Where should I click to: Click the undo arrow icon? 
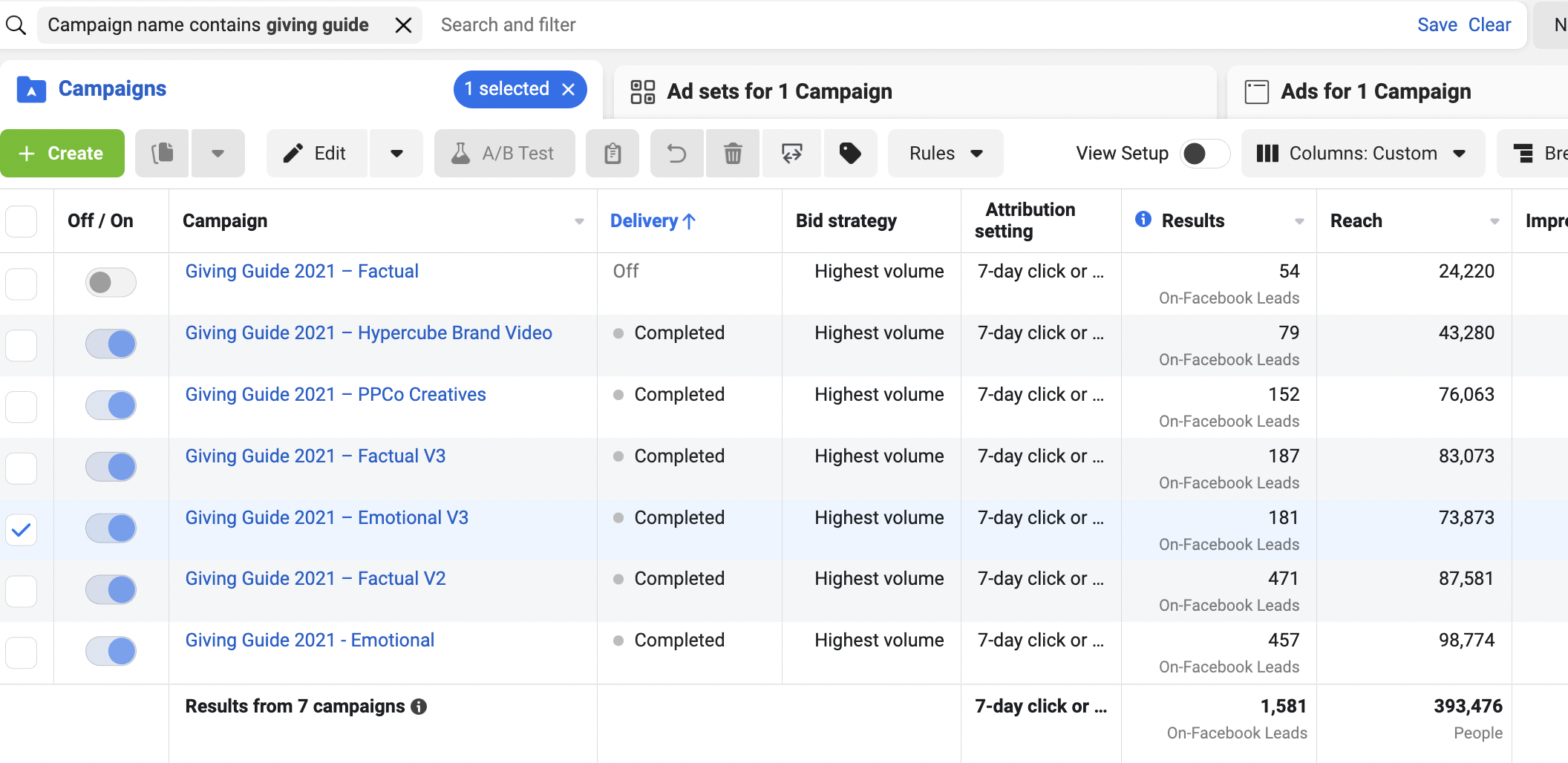click(676, 154)
